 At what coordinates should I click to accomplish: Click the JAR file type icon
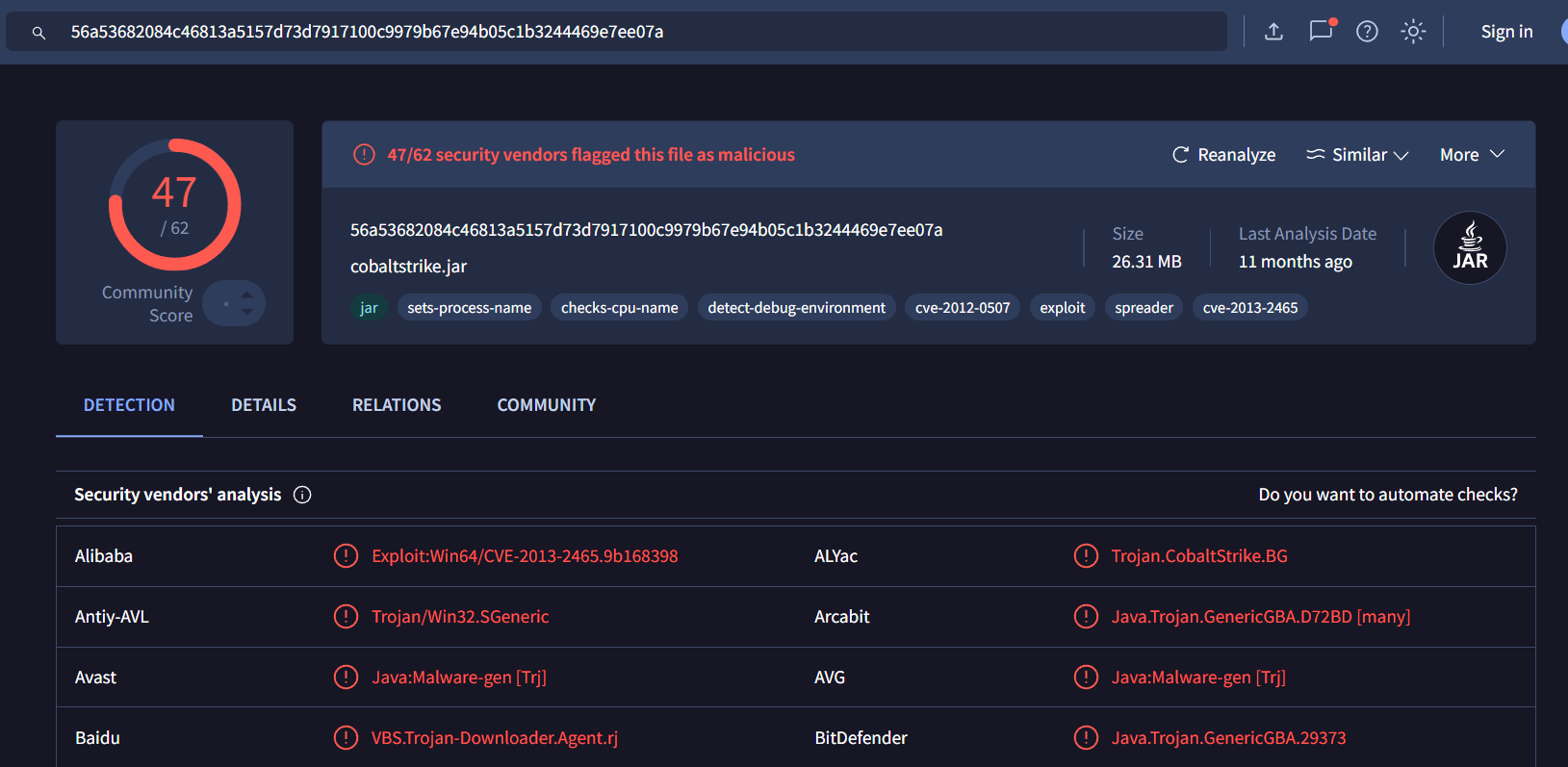click(1470, 248)
